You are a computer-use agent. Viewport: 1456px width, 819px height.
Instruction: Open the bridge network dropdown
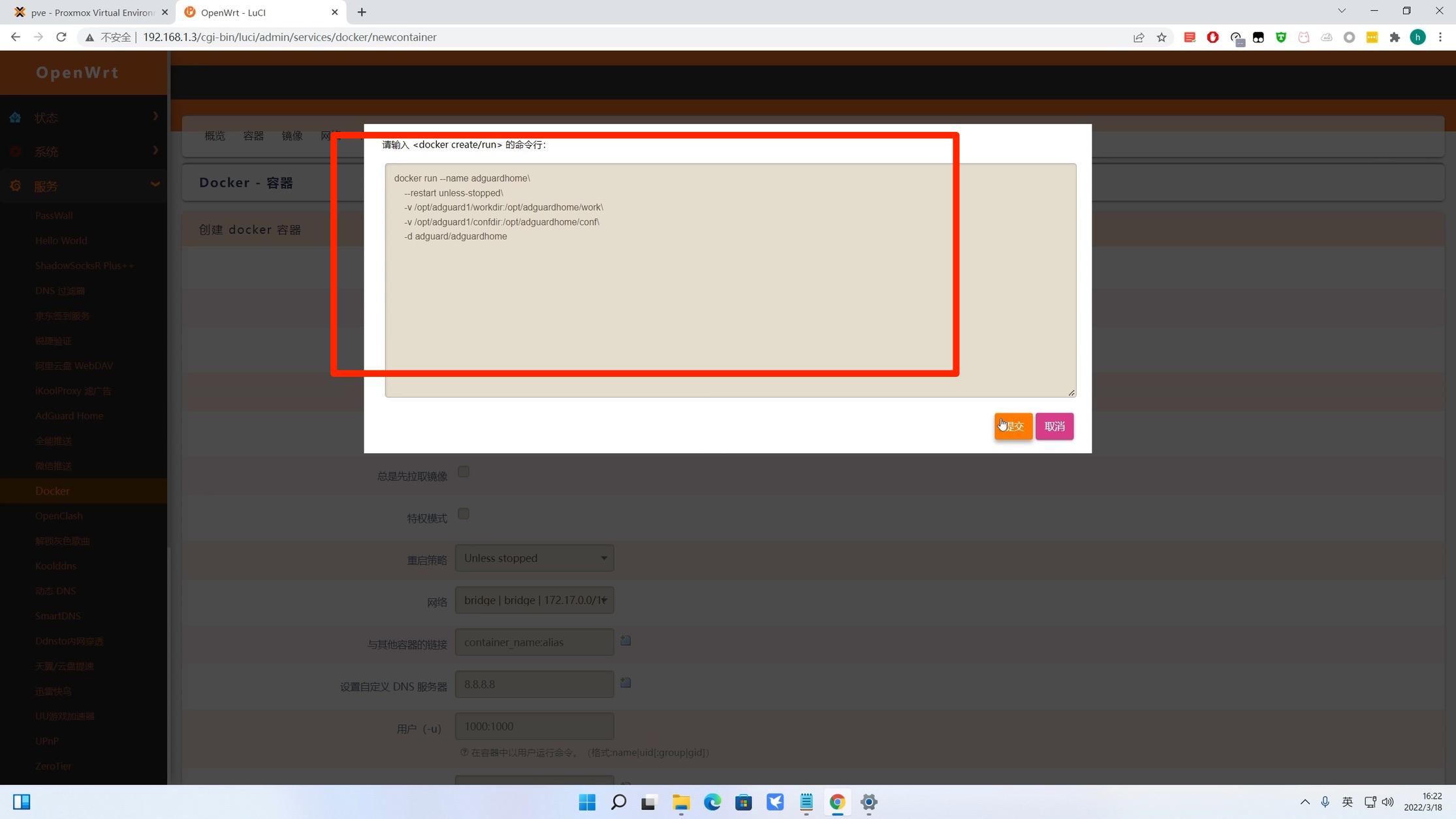click(534, 600)
